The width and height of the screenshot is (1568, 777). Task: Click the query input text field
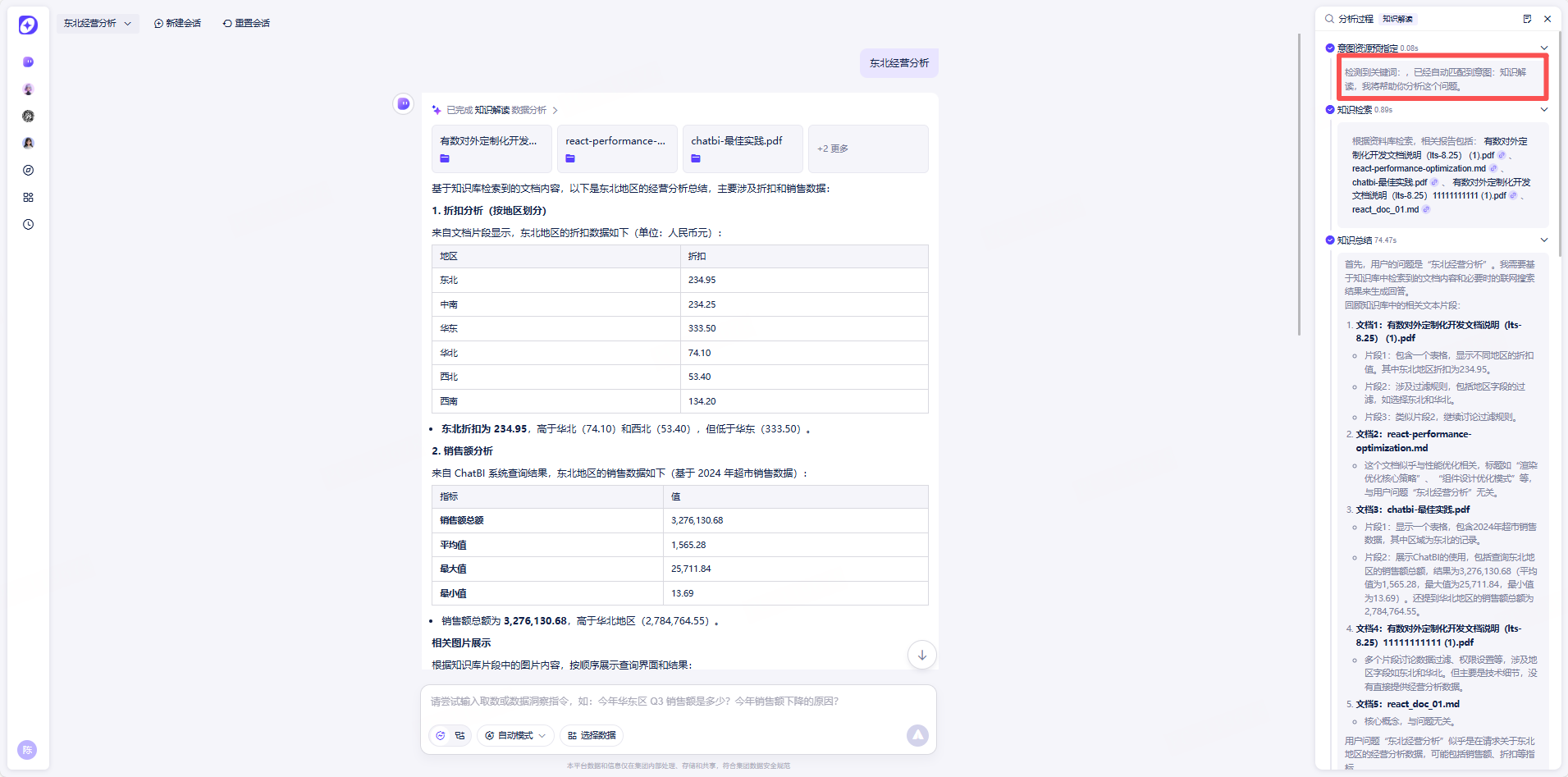[x=678, y=702]
